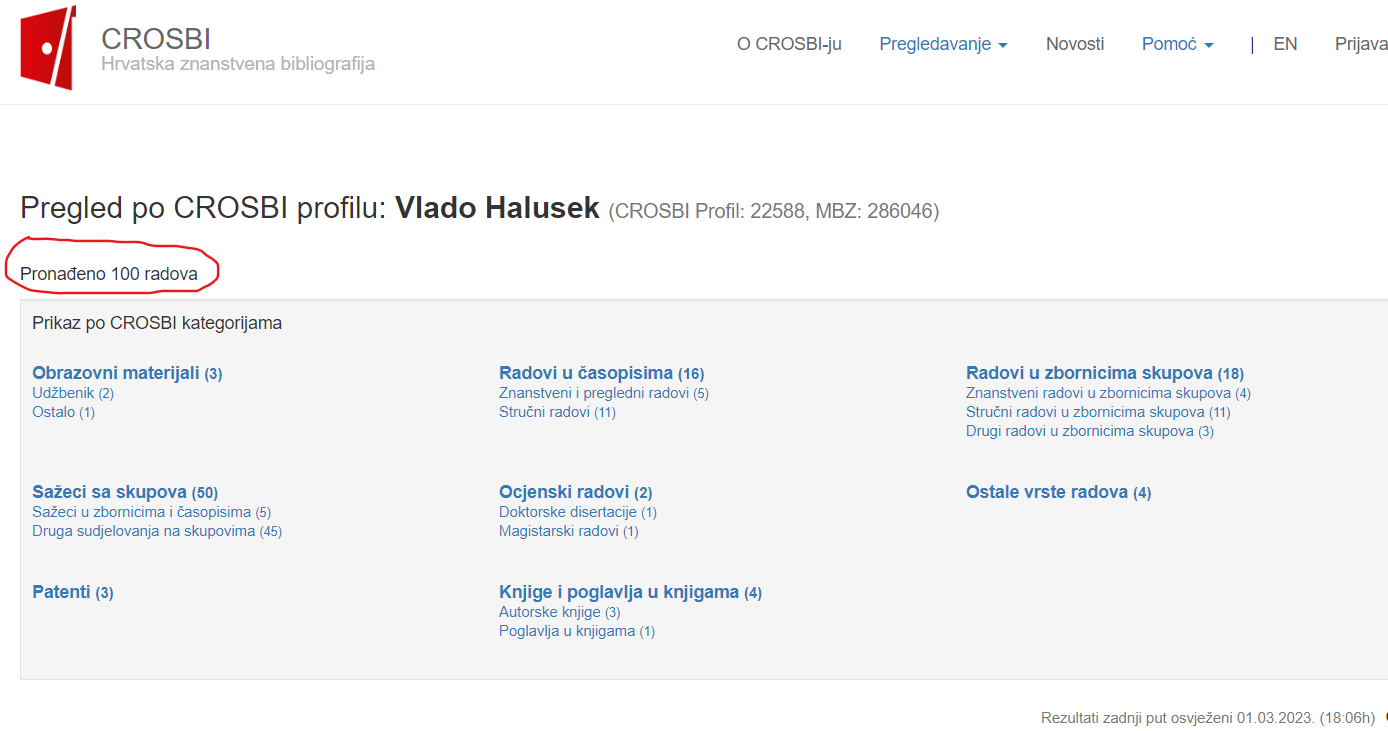Image resolution: width=1388 pixels, height=731 pixels.
Task: Open Obrazovni materijali (3) category
Action: click(x=127, y=373)
